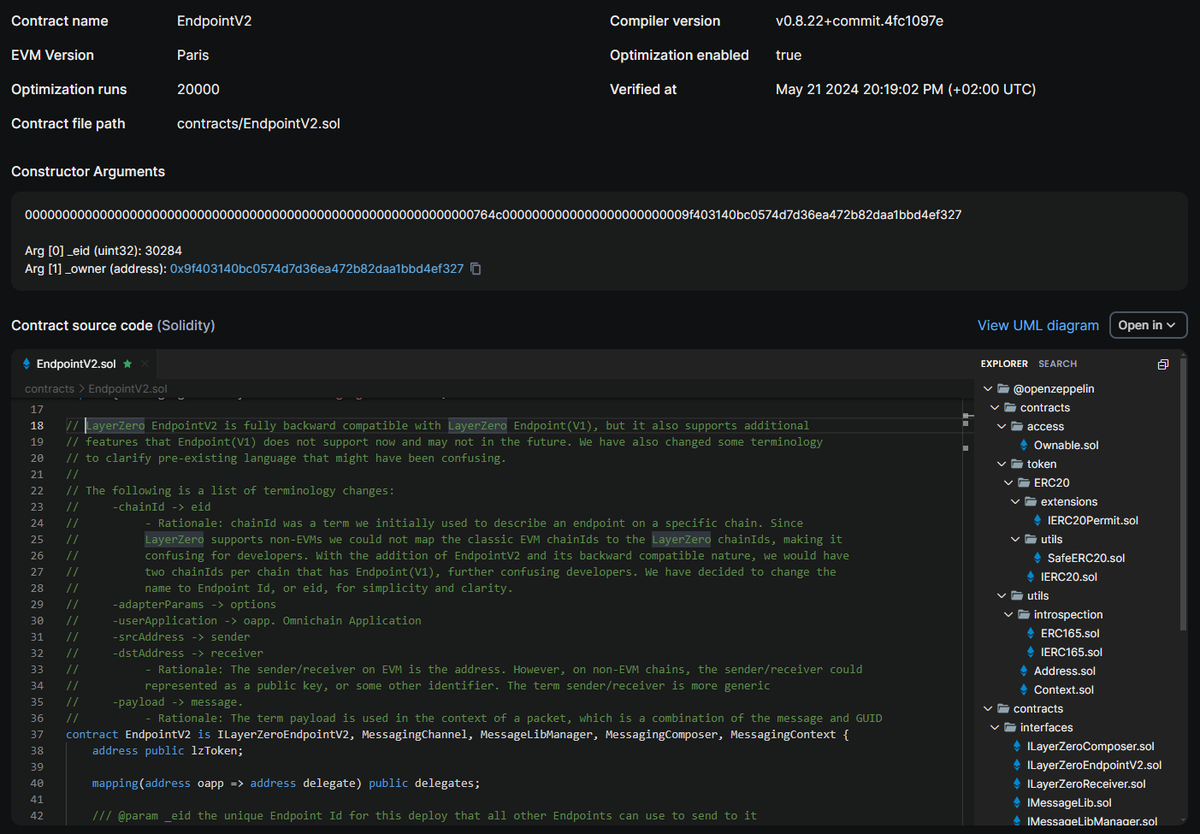Click the extensions folder icon
The width and height of the screenshot is (1200, 834).
coord(1031,502)
